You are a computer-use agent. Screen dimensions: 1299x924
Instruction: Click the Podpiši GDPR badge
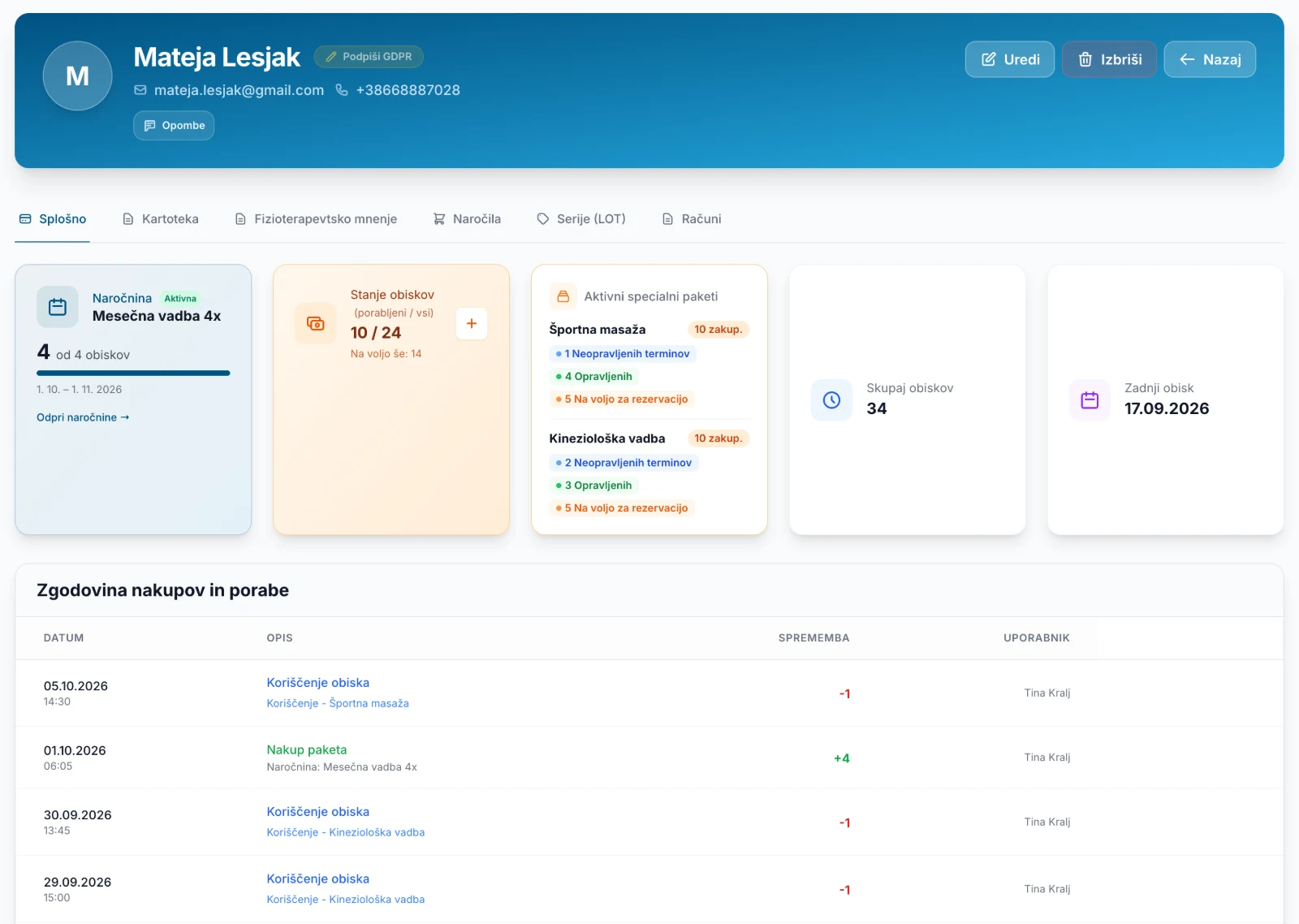(x=369, y=57)
